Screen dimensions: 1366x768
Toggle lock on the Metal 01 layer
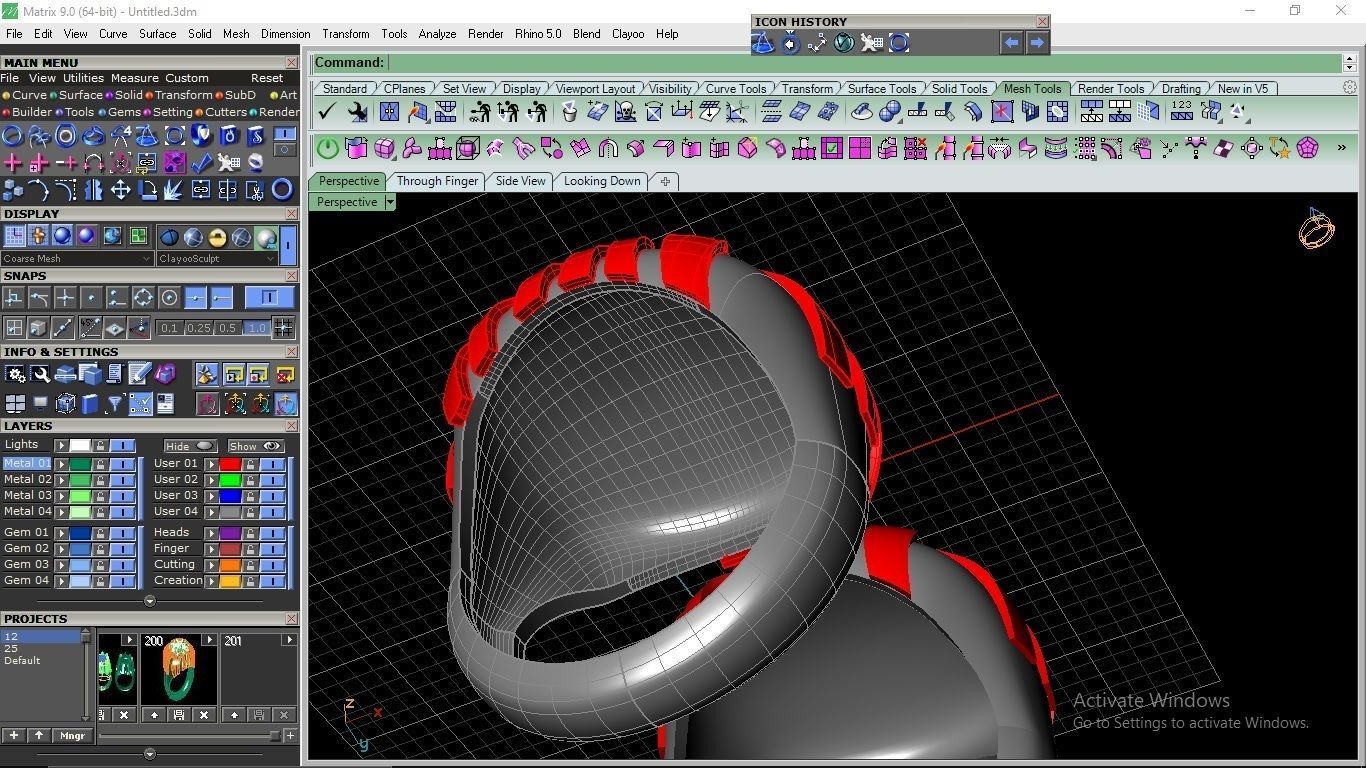(x=100, y=464)
